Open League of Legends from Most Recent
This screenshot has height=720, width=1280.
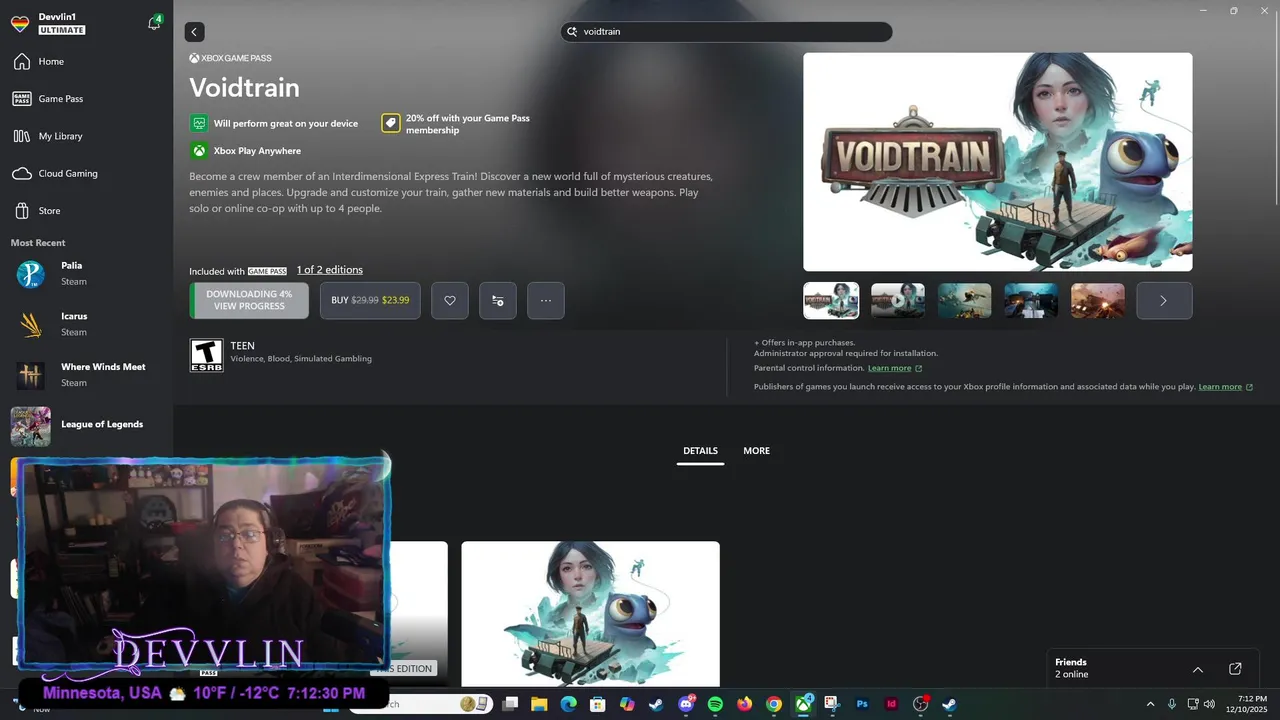coord(86,426)
